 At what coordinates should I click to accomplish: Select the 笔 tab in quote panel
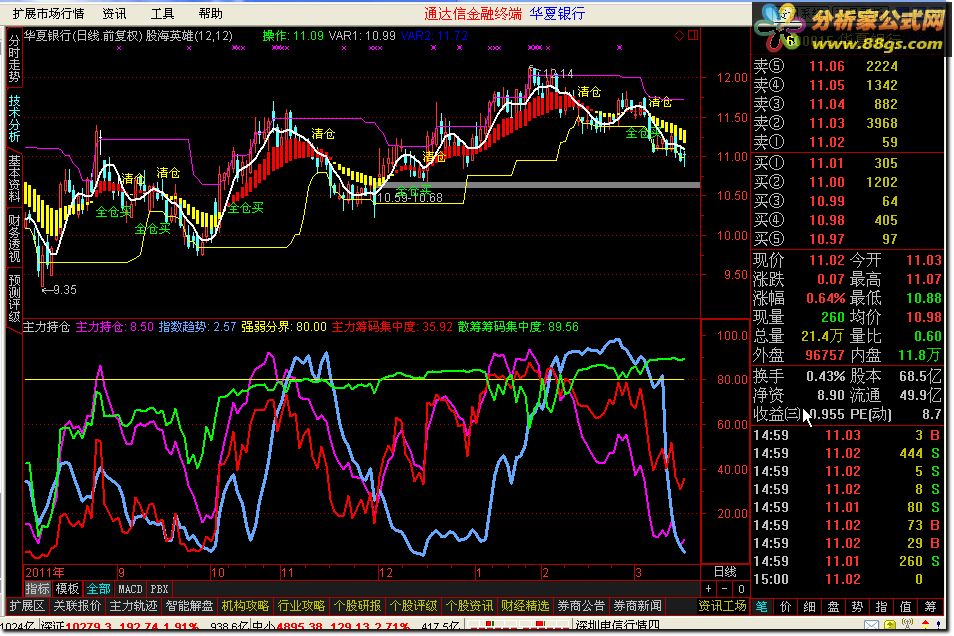[x=761, y=607]
